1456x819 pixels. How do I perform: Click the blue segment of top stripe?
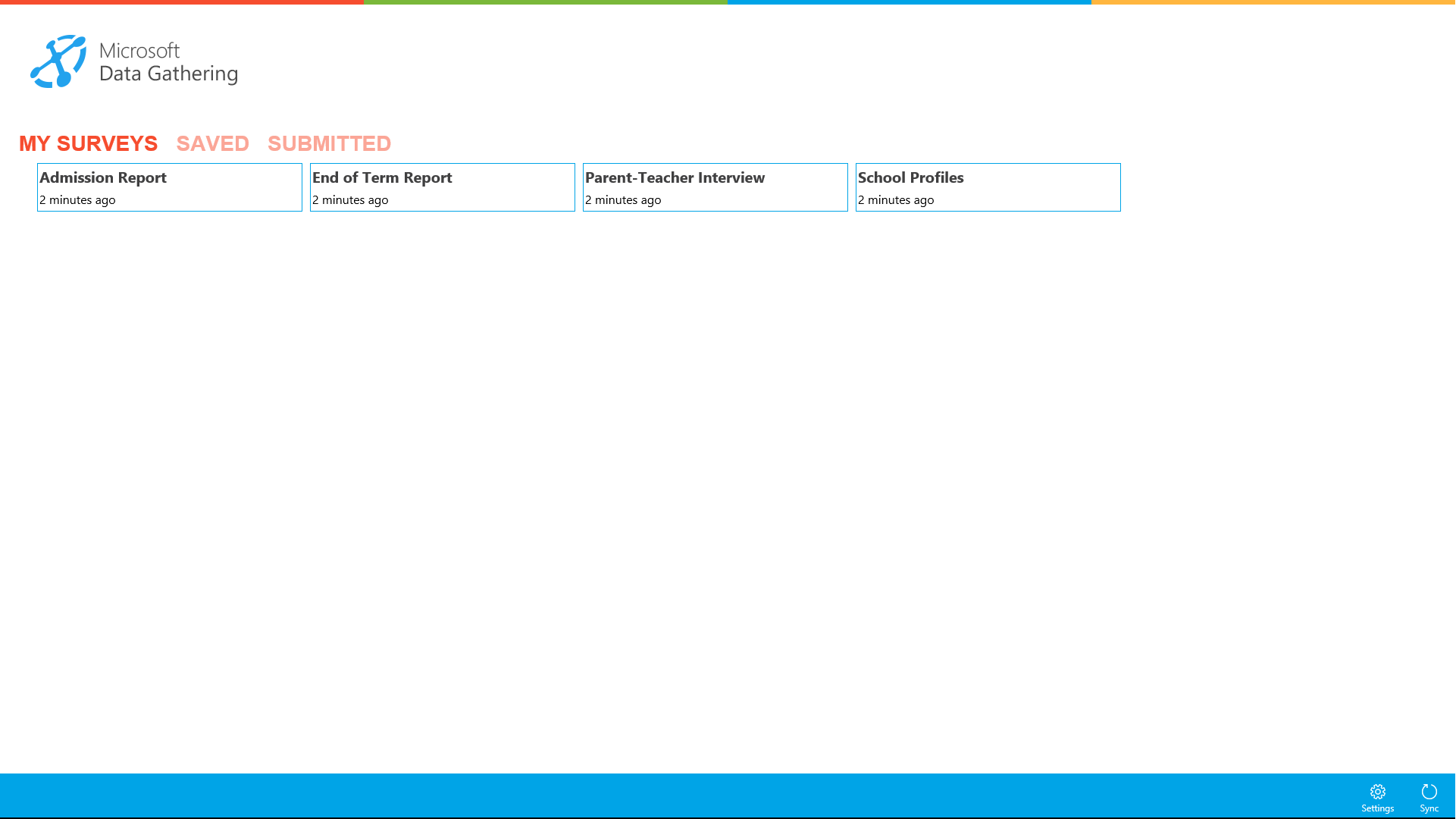910,2
